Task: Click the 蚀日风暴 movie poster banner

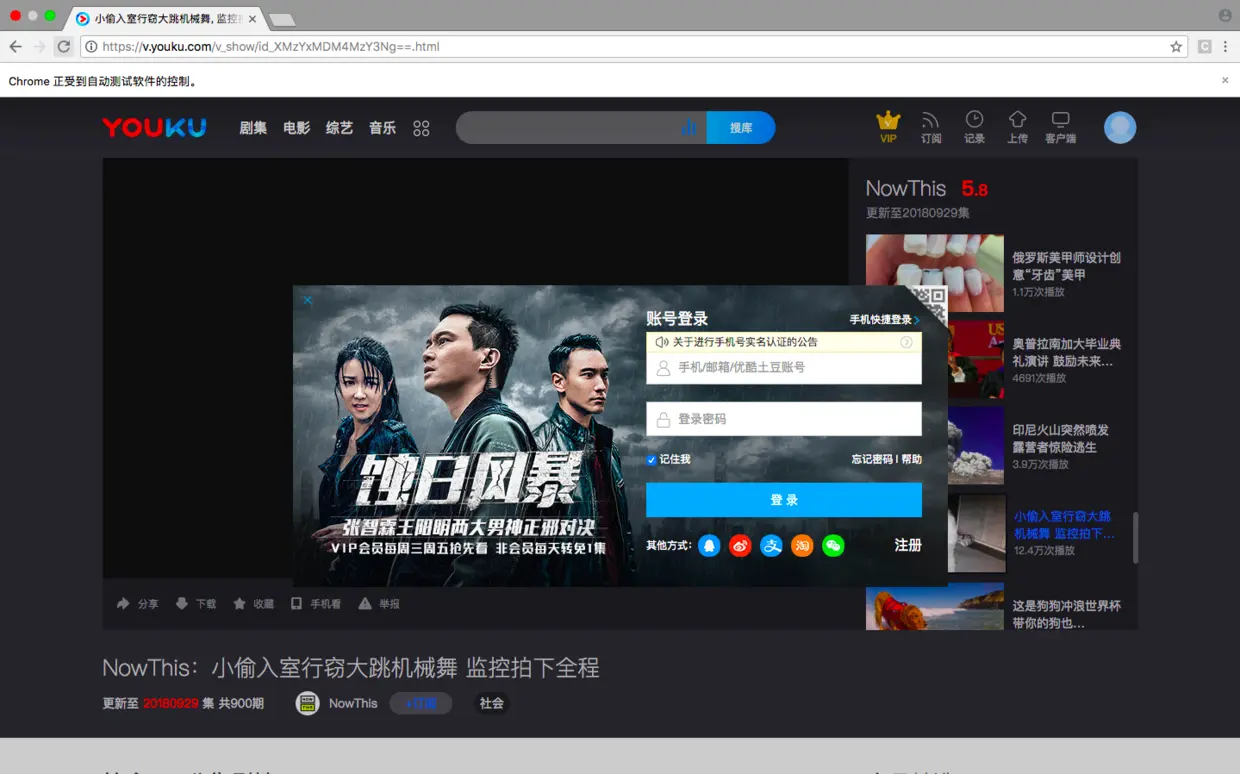Action: coord(464,436)
